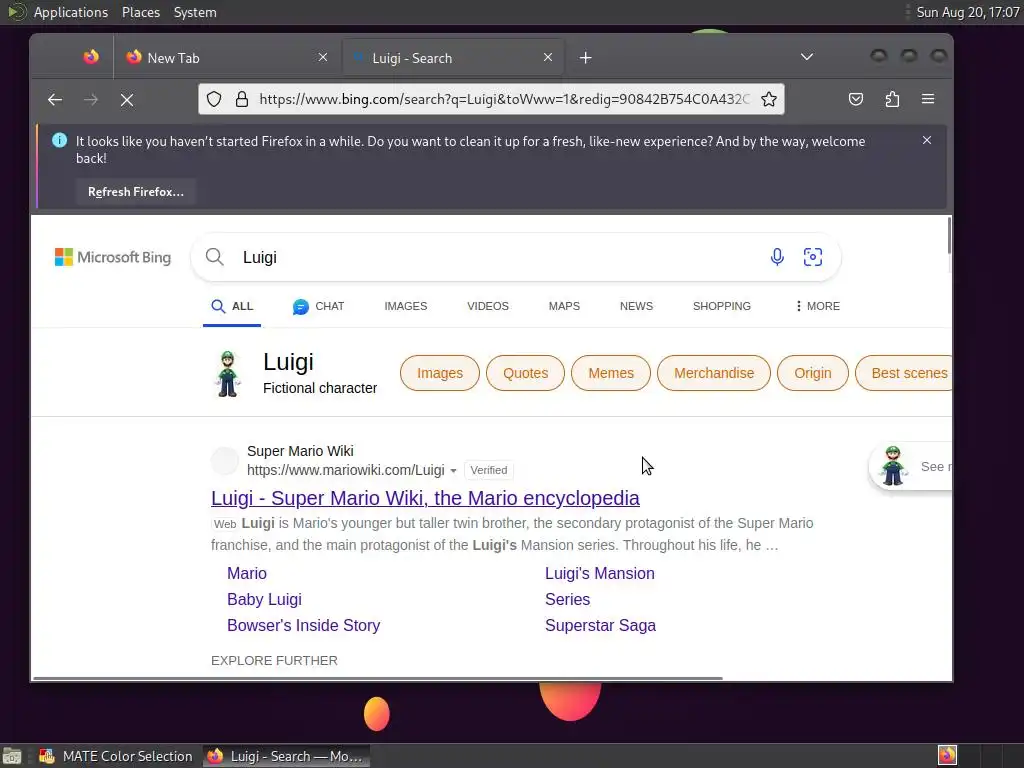Open the Applications menu
Image resolution: width=1024 pixels, height=768 pixels.
[x=71, y=12]
